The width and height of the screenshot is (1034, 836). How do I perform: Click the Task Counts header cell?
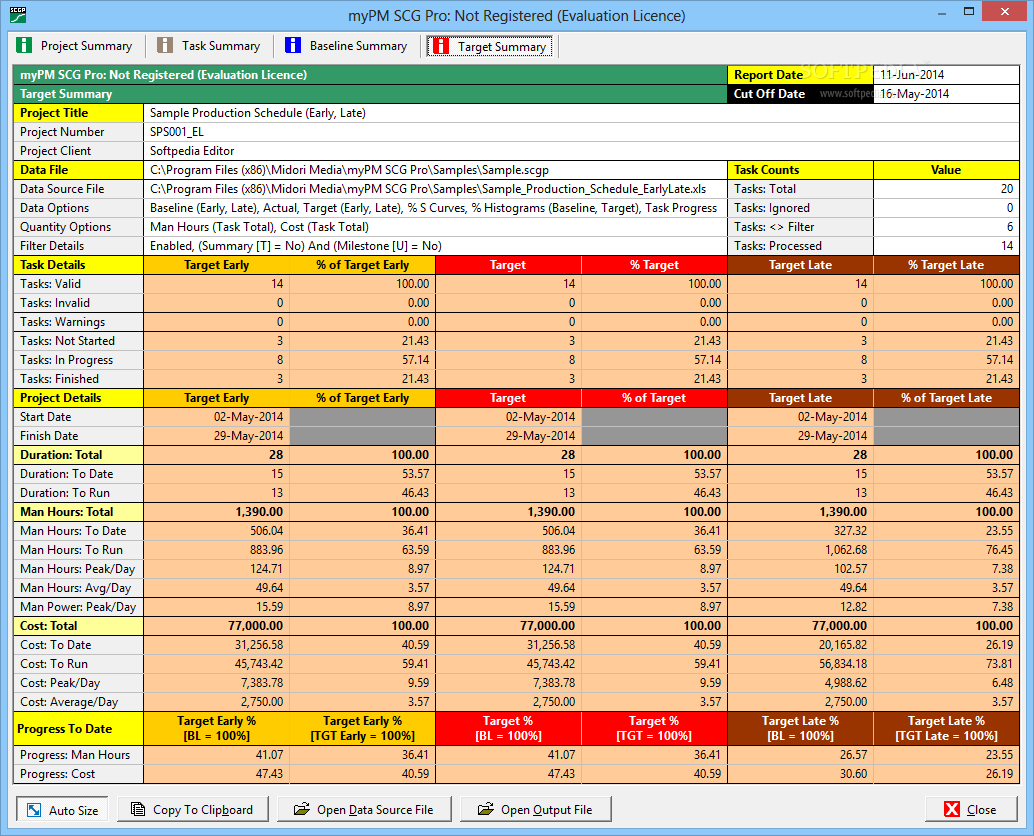click(x=801, y=170)
